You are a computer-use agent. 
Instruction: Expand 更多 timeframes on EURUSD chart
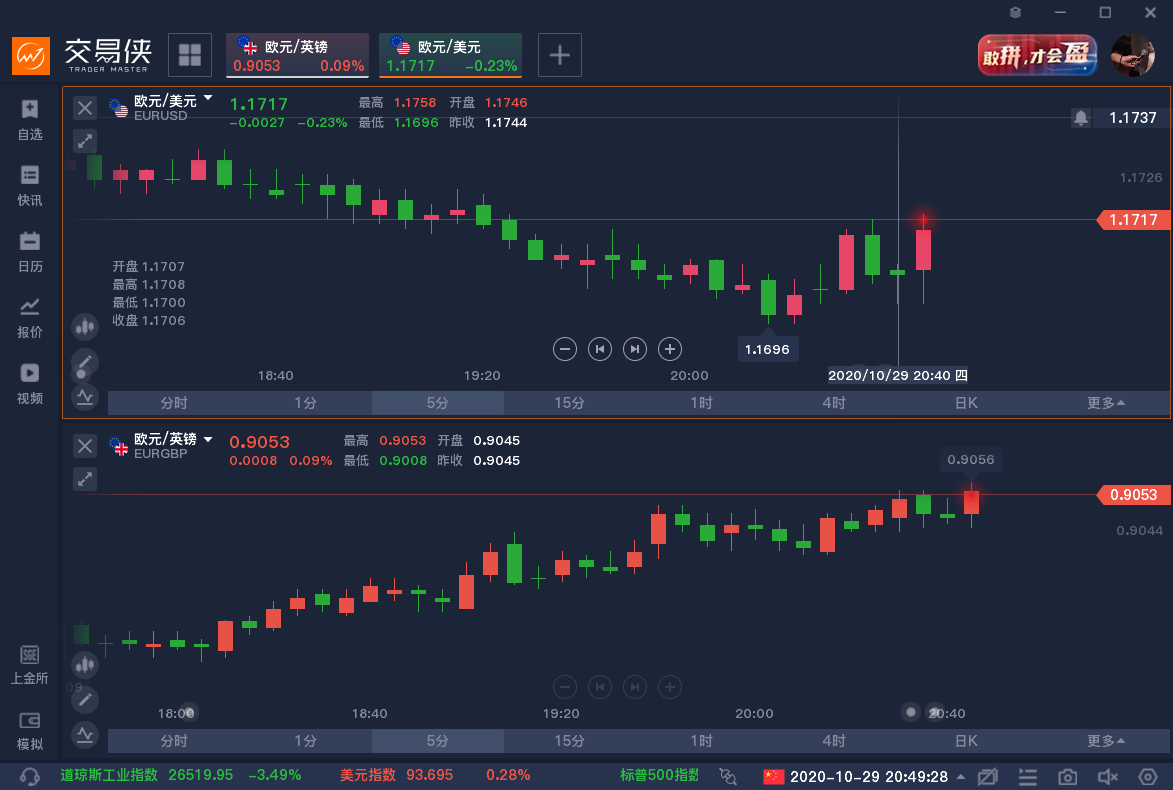coord(1106,402)
